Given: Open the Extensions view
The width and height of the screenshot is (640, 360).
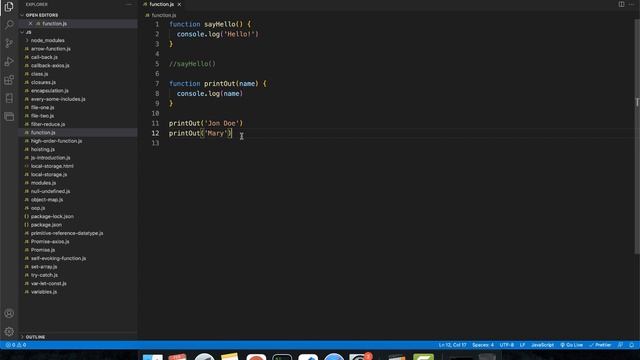Looking at the screenshot, I should [9, 80].
